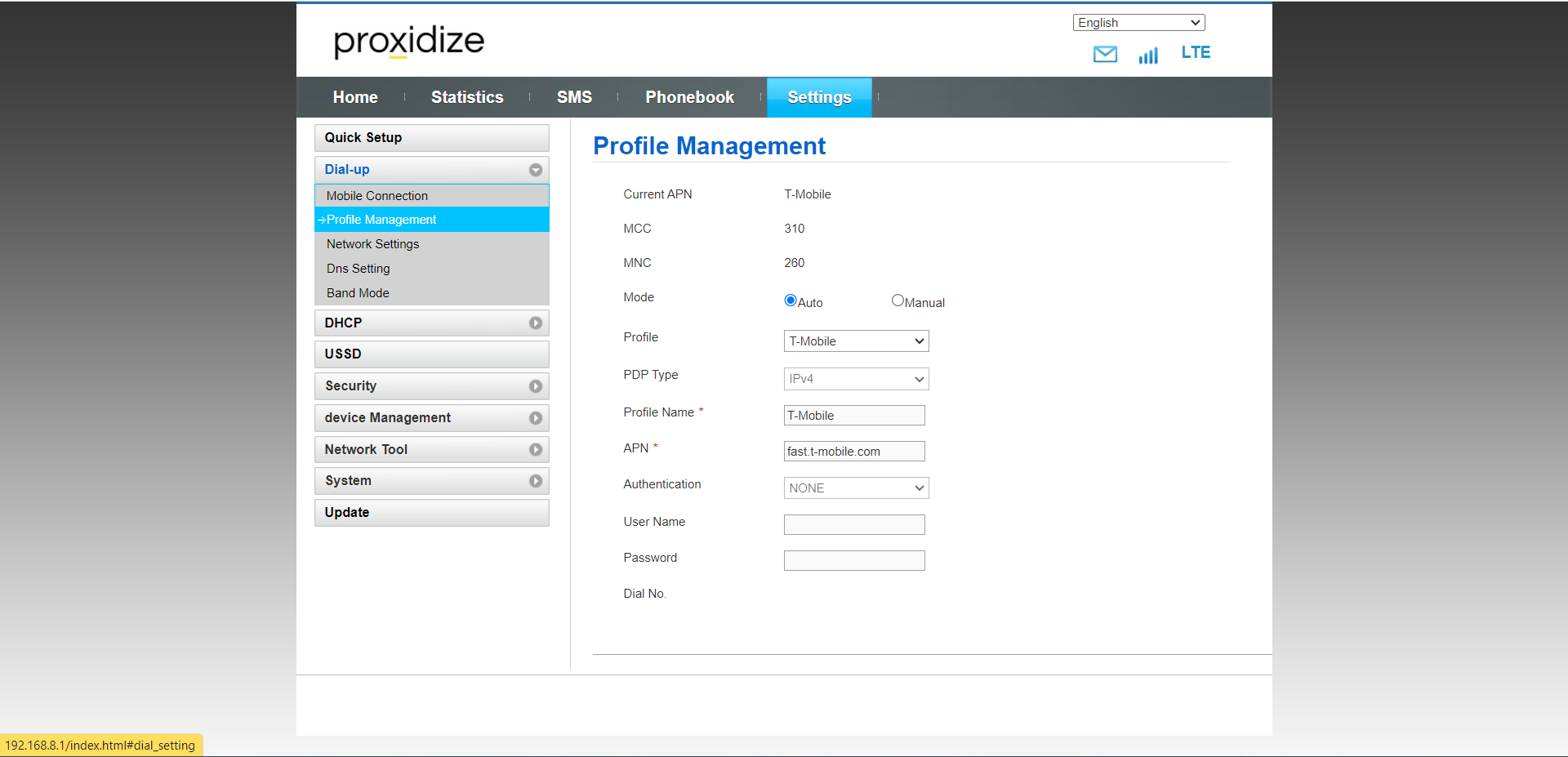Click the signal strength bars icon
The height and width of the screenshot is (757, 1568).
coord(1148,56)
